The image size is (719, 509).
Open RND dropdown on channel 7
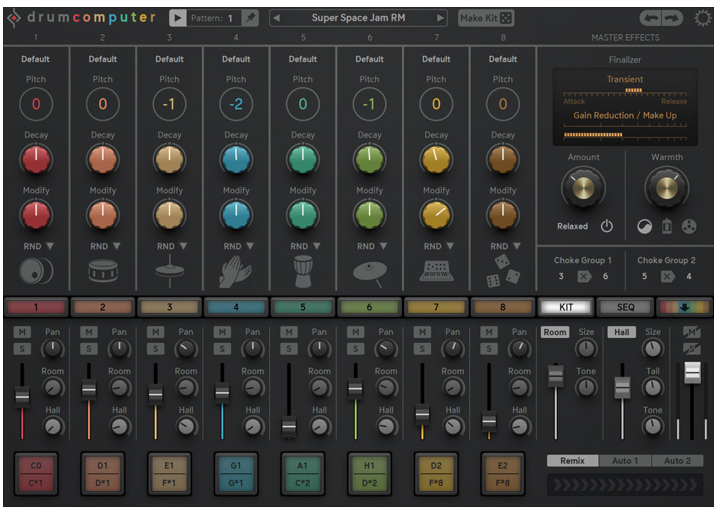tap(450, 246)
